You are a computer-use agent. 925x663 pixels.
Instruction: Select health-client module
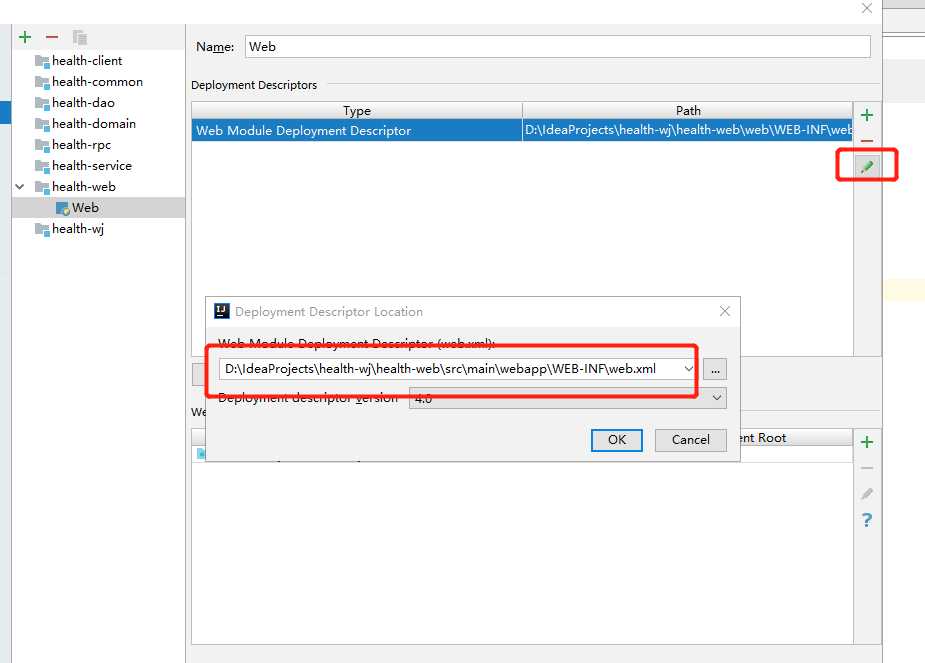tap(87, 61)
